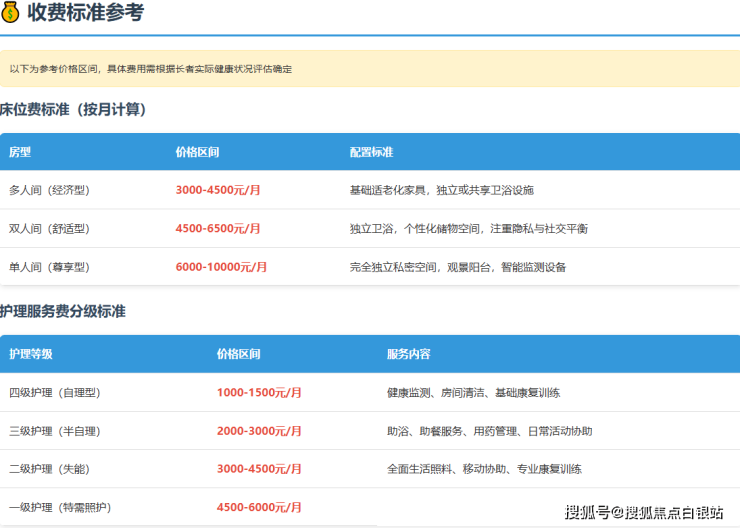Click the 房型 column header
The width and height of the screenshot is (740, 528).
(x=20, y=152)
